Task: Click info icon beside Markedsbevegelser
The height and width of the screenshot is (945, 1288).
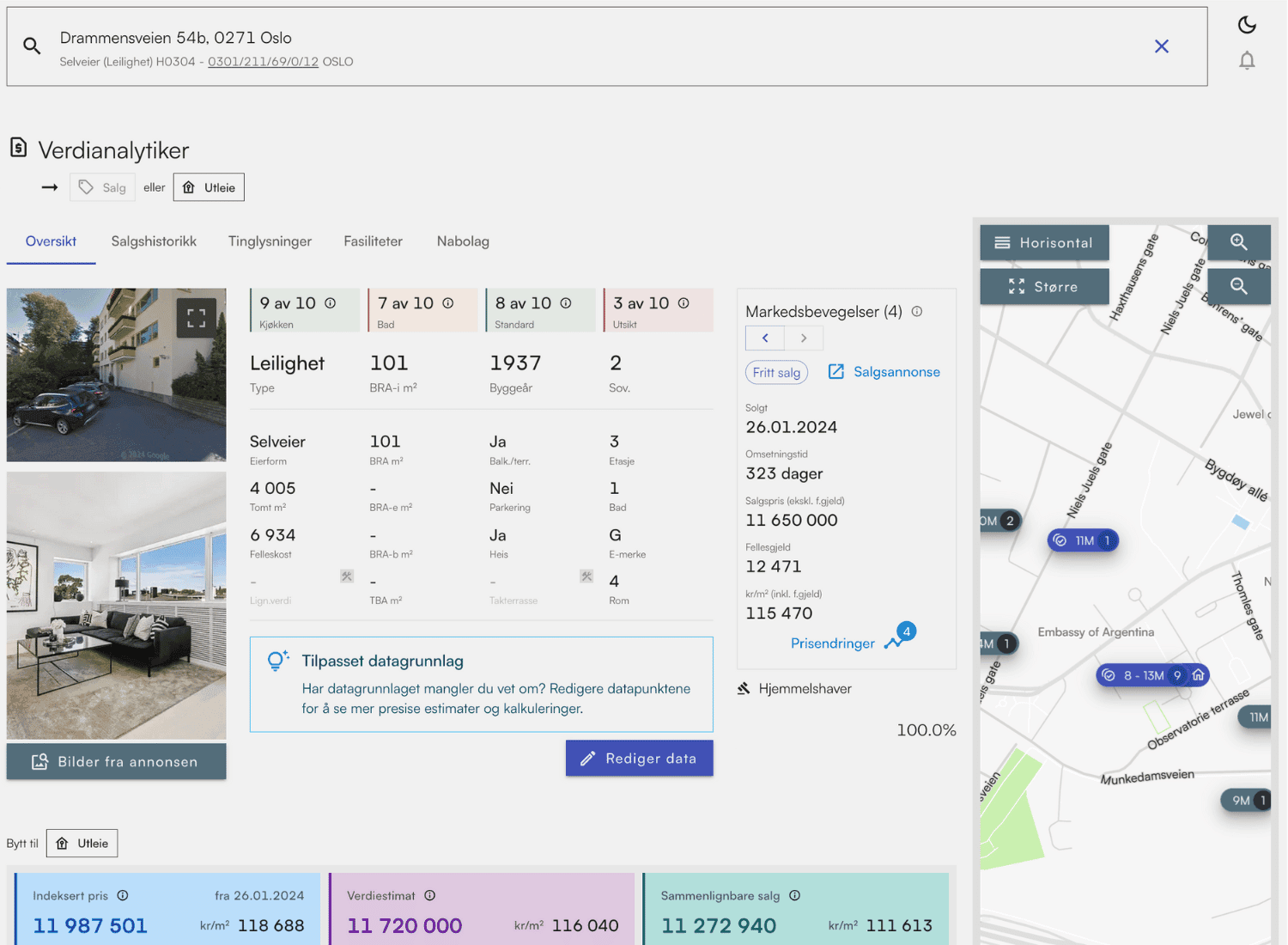Action: tap(917, 312)
